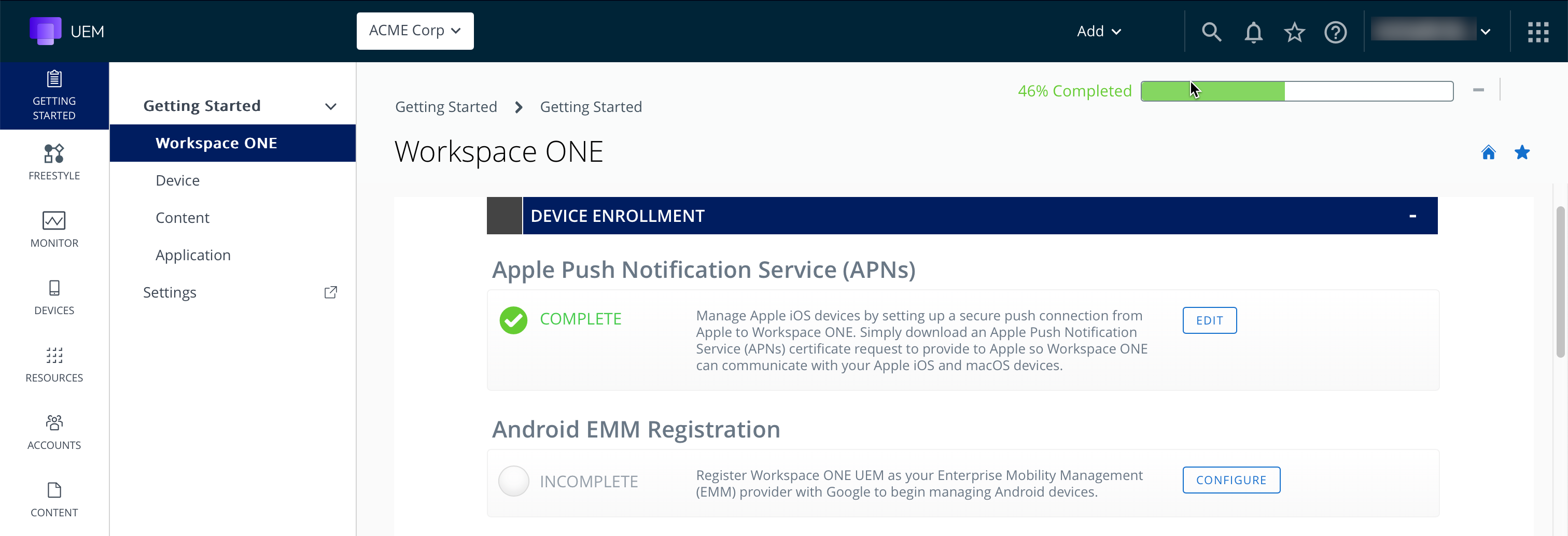Open the notifications bell

[x=1253, y=32]
